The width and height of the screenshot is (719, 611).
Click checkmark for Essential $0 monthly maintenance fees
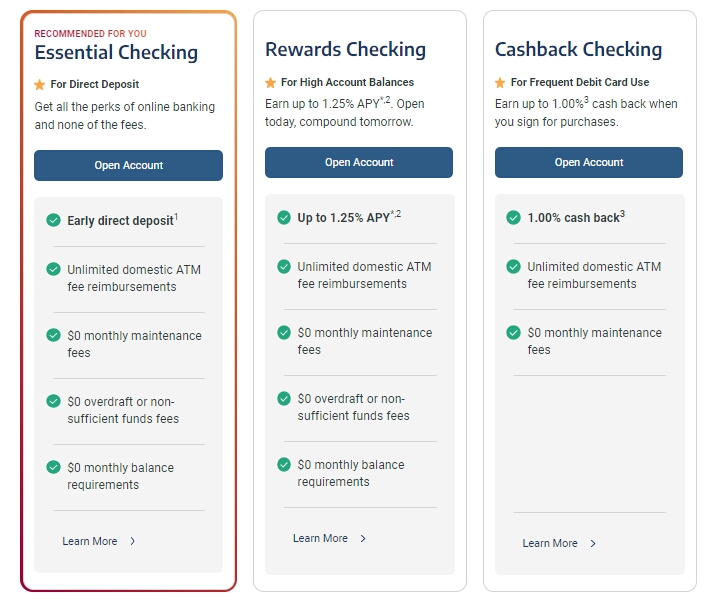[53, 335]
